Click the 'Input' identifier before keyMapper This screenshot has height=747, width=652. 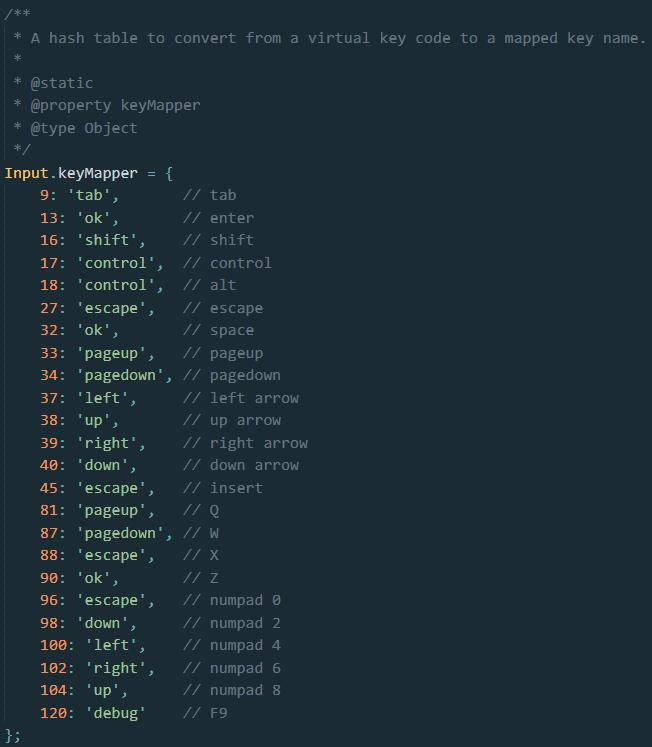26,173
